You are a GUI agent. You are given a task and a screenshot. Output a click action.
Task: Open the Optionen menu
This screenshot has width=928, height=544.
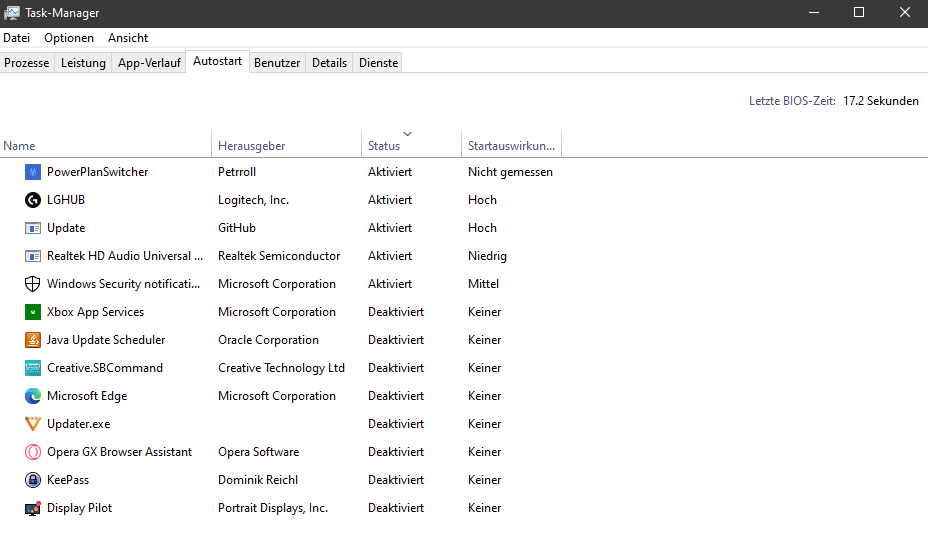click(x=69, y=38)
